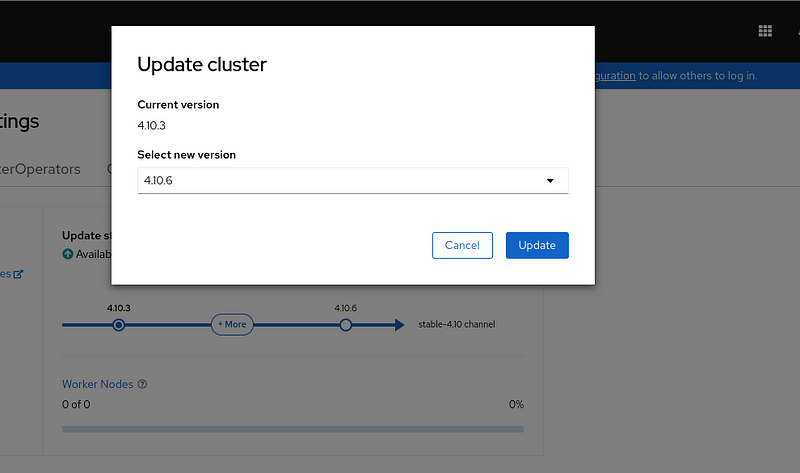Screen dimensions: 800x473
Task: Click the 0% progress value
Action: (x=516, y=405)
